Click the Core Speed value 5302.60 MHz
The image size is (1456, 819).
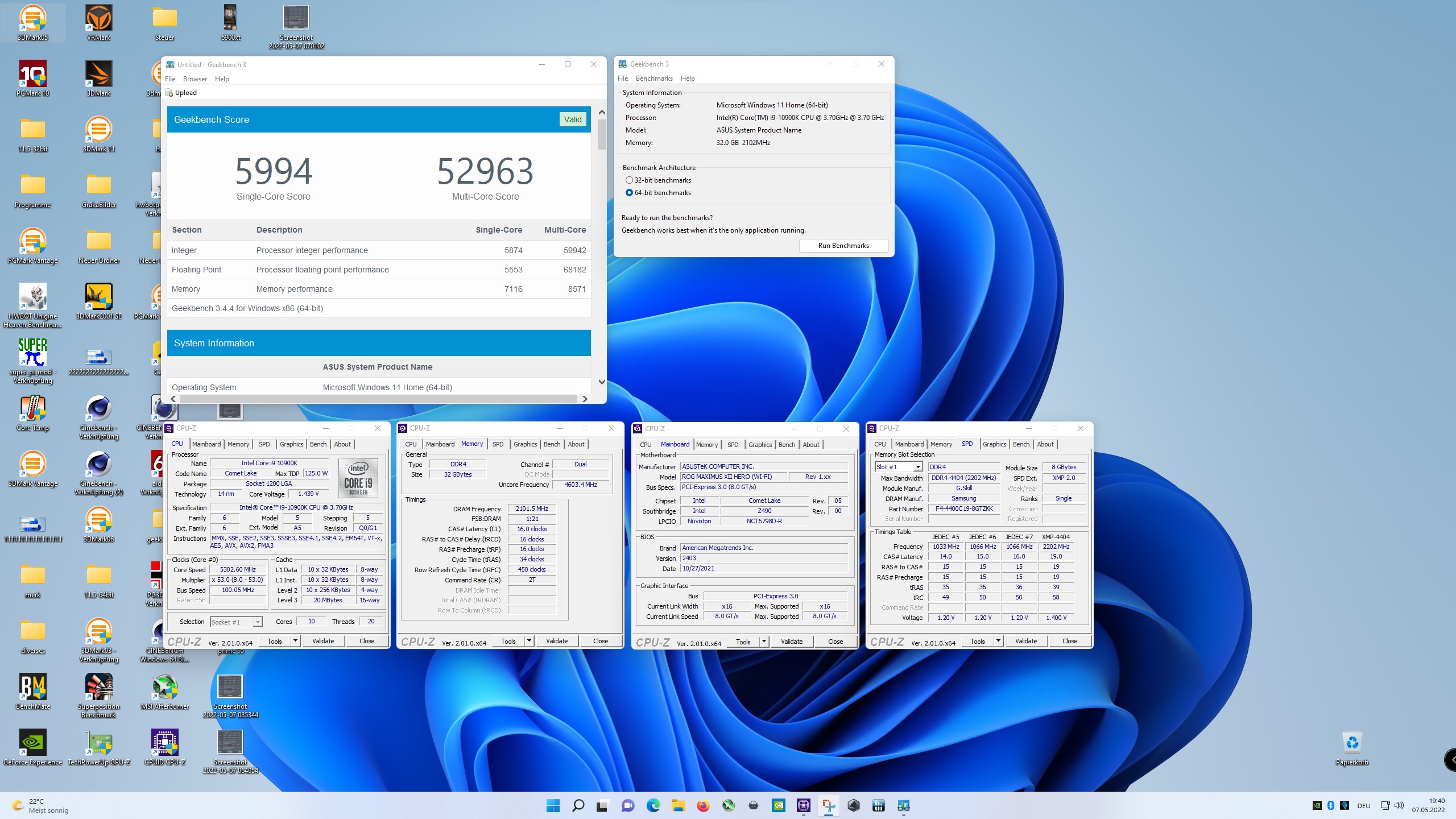238,570
